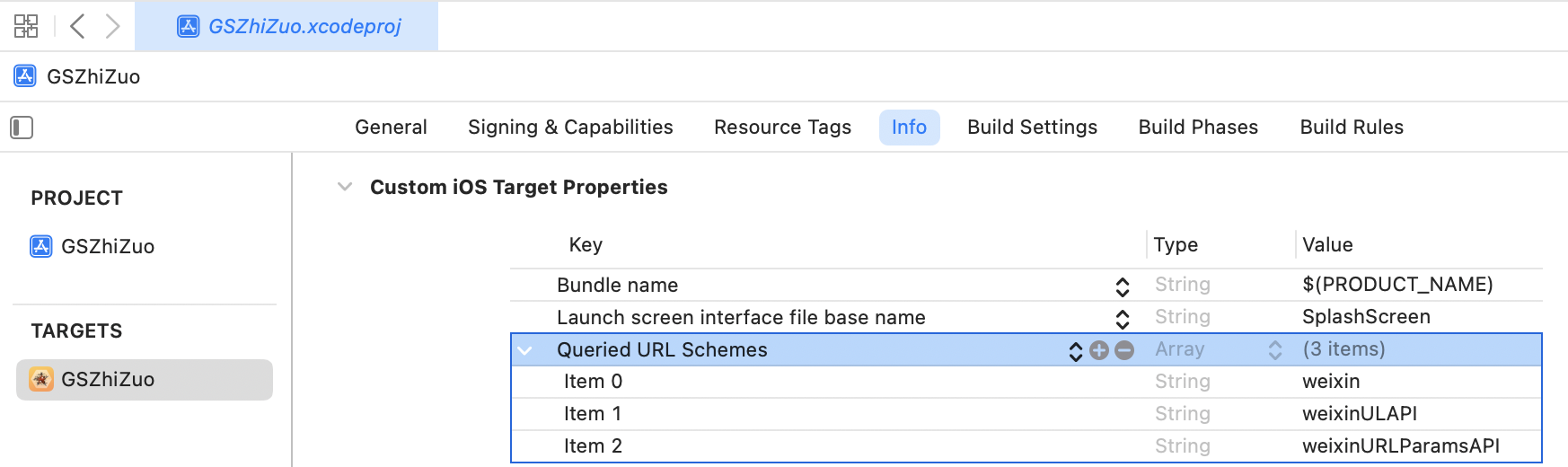Image resolution: width=1568 pixels, height=467 pixels.
Task: Select the GSZhiZuo.xcodeproj editor tab
Action: pyautogui.click(x=286, y=26)
